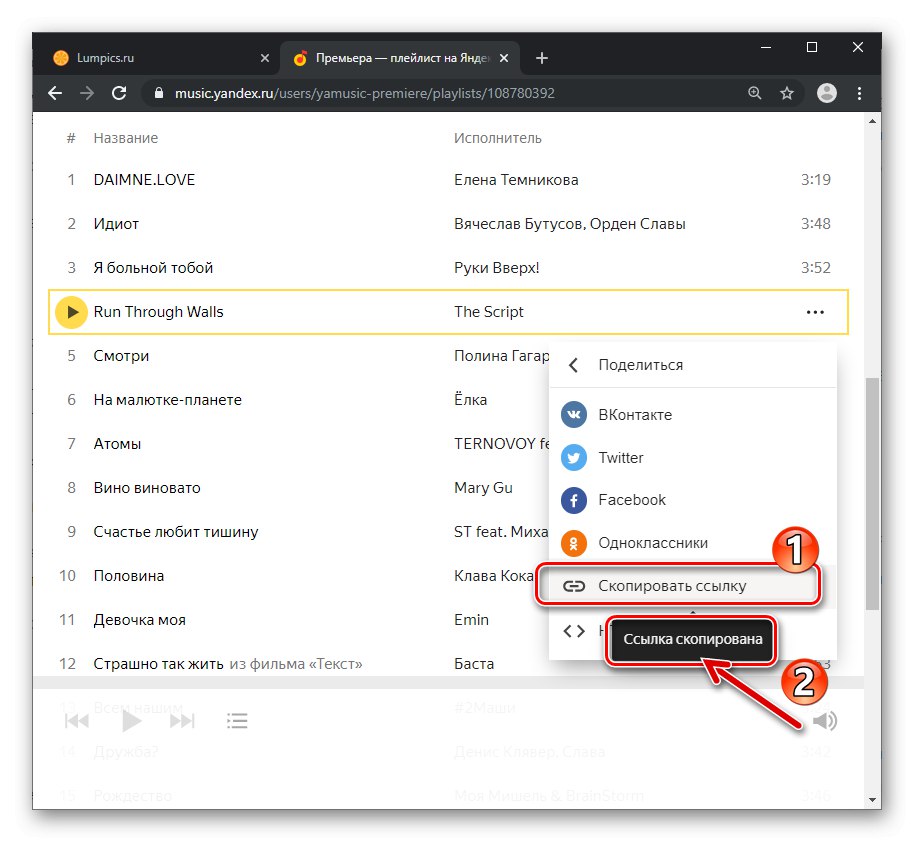Close the Lumpics.ru tab

(265, 58)
